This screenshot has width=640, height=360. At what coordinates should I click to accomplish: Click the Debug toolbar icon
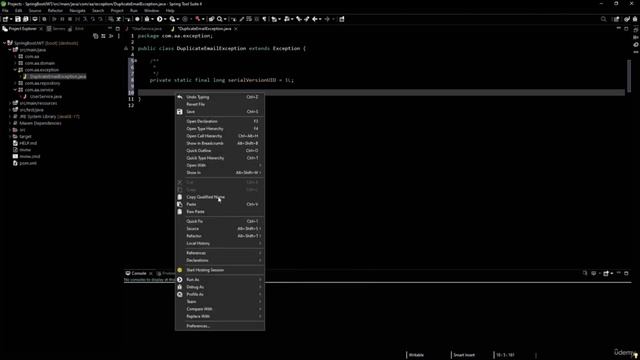point(147,19)
